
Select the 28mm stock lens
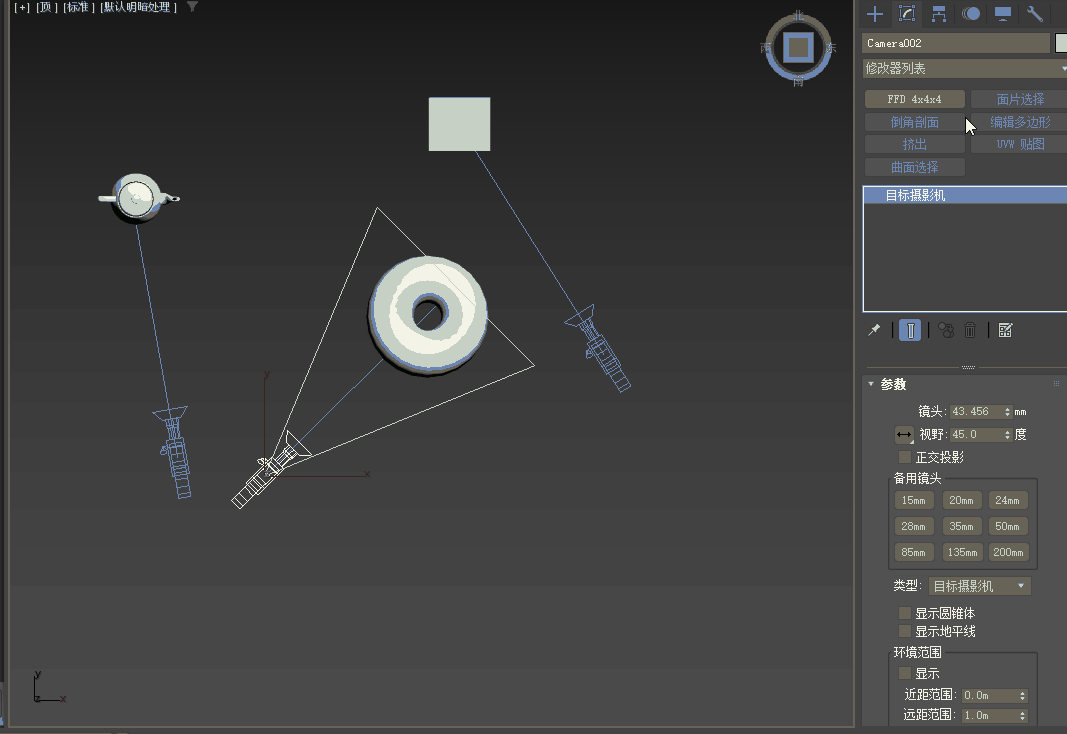click(x=914, y=527)
